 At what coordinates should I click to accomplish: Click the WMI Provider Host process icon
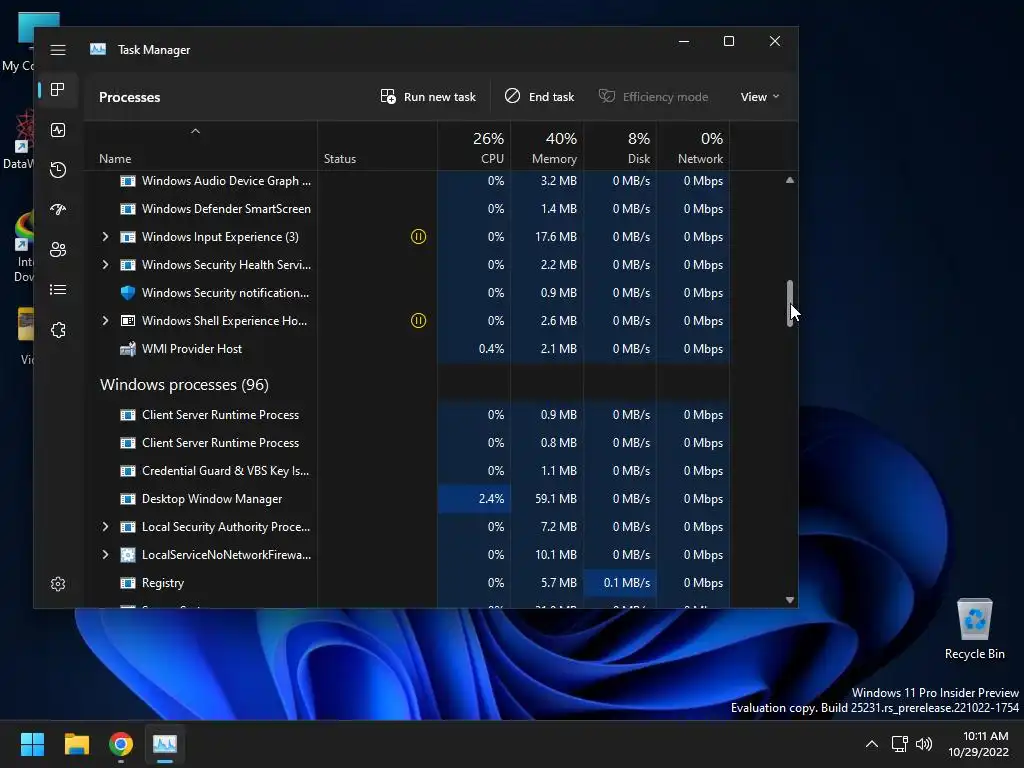tap(128, 349)
